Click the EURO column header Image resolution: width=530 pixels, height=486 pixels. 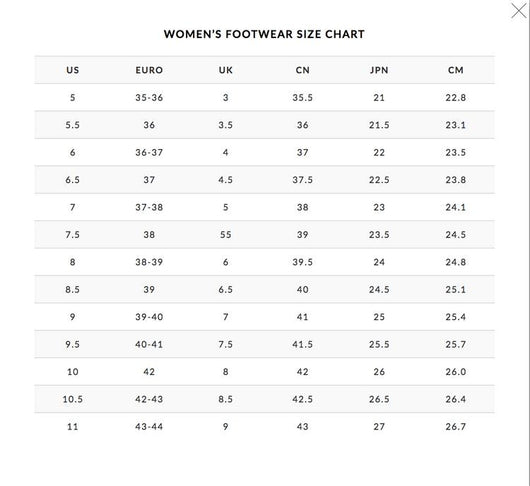[x=149, y=70]
